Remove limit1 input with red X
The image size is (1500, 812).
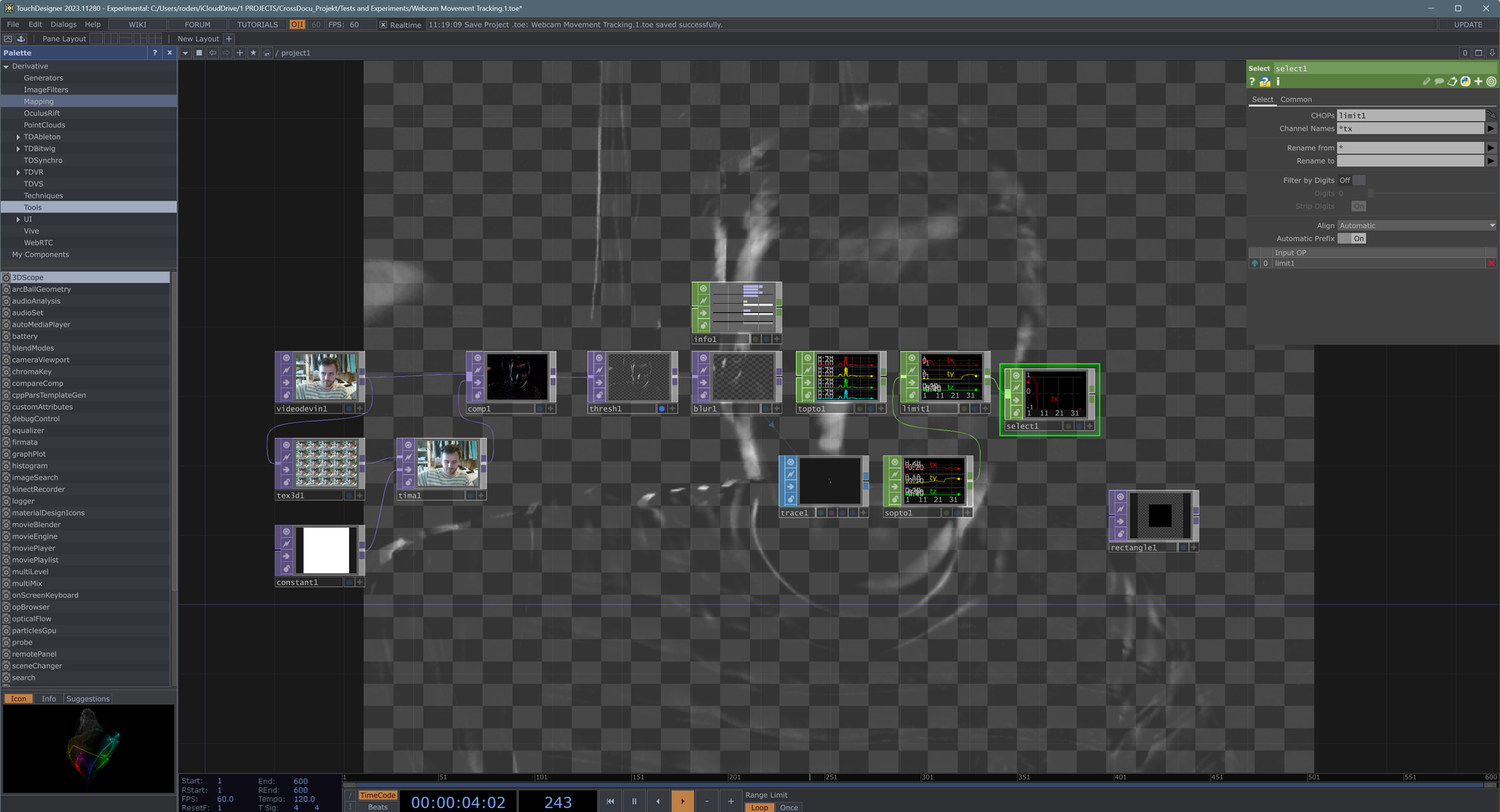(1491, 263)
